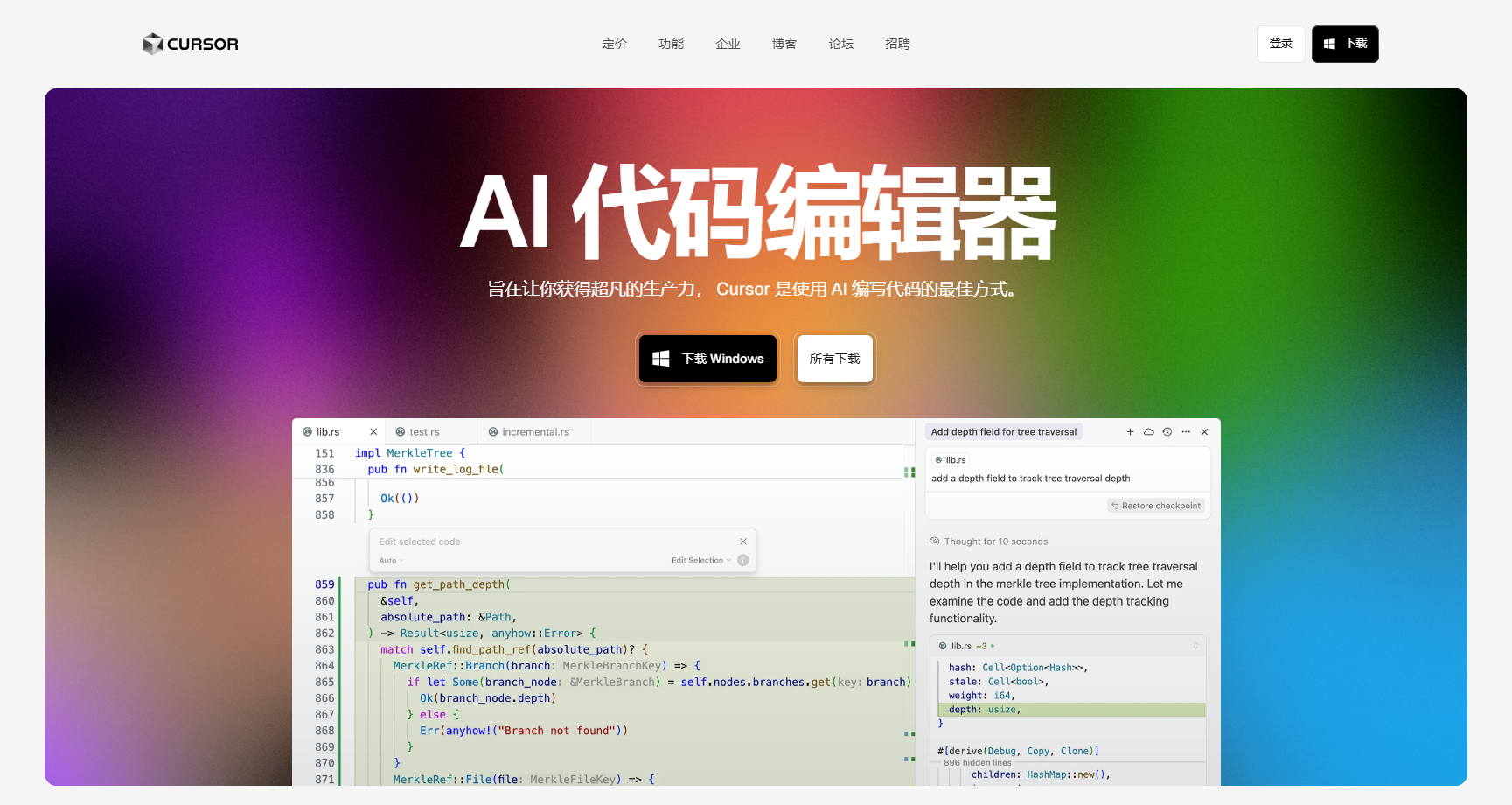Open the Edit Selection dropdown

(701, 561)
